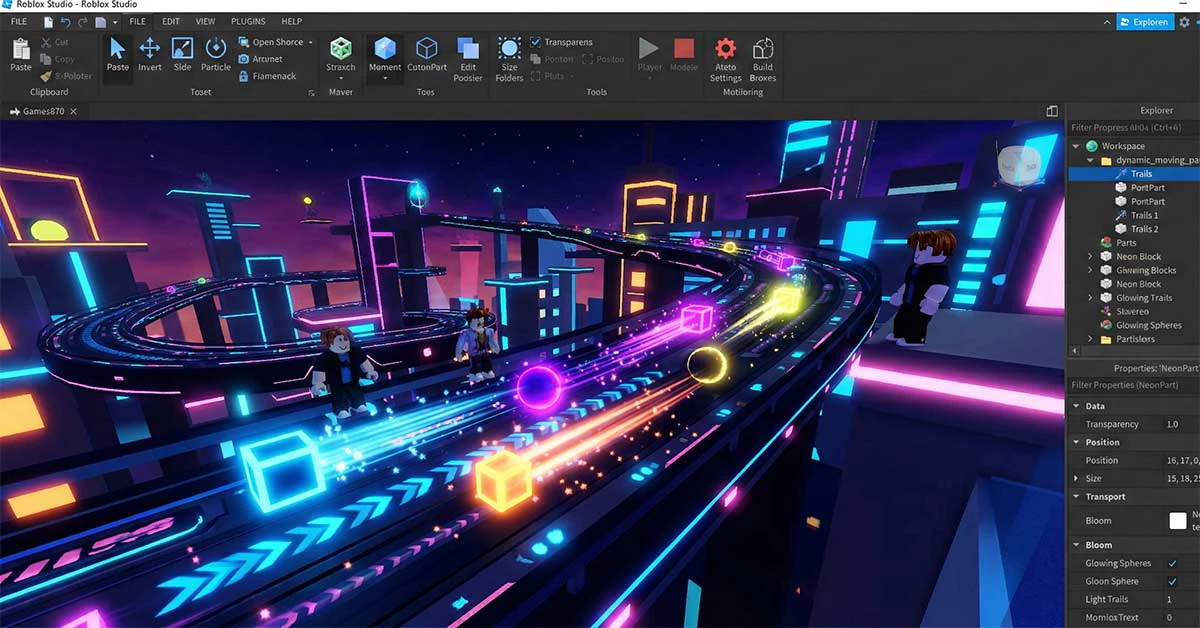Collapse the Workspace tree node
This screenshot has width=1200, height=628.
tap(1077, 146)
